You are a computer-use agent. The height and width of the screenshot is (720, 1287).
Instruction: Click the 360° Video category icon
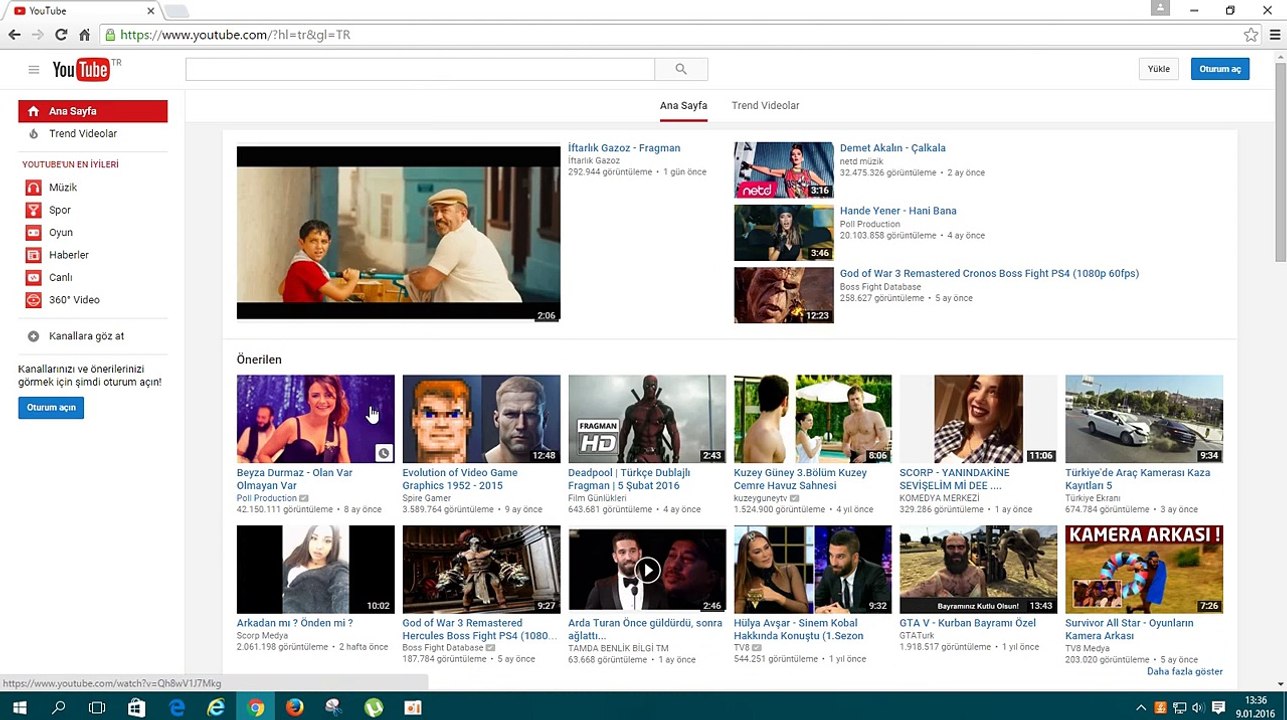pos(33,300)
